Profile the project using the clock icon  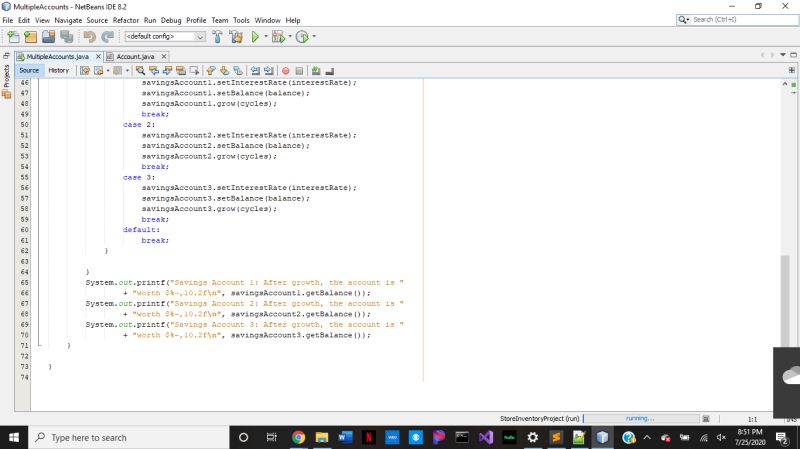(302, 37)
